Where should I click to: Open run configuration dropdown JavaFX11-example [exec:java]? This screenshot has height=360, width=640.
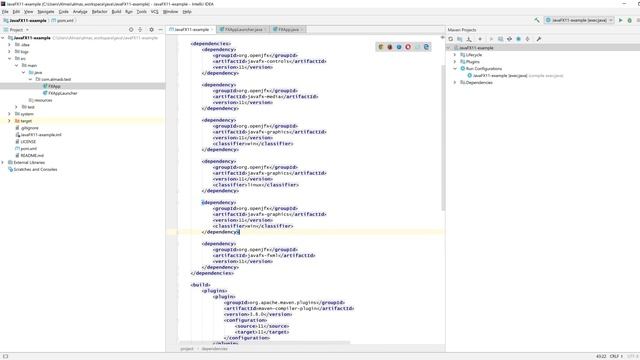point(579,20)
